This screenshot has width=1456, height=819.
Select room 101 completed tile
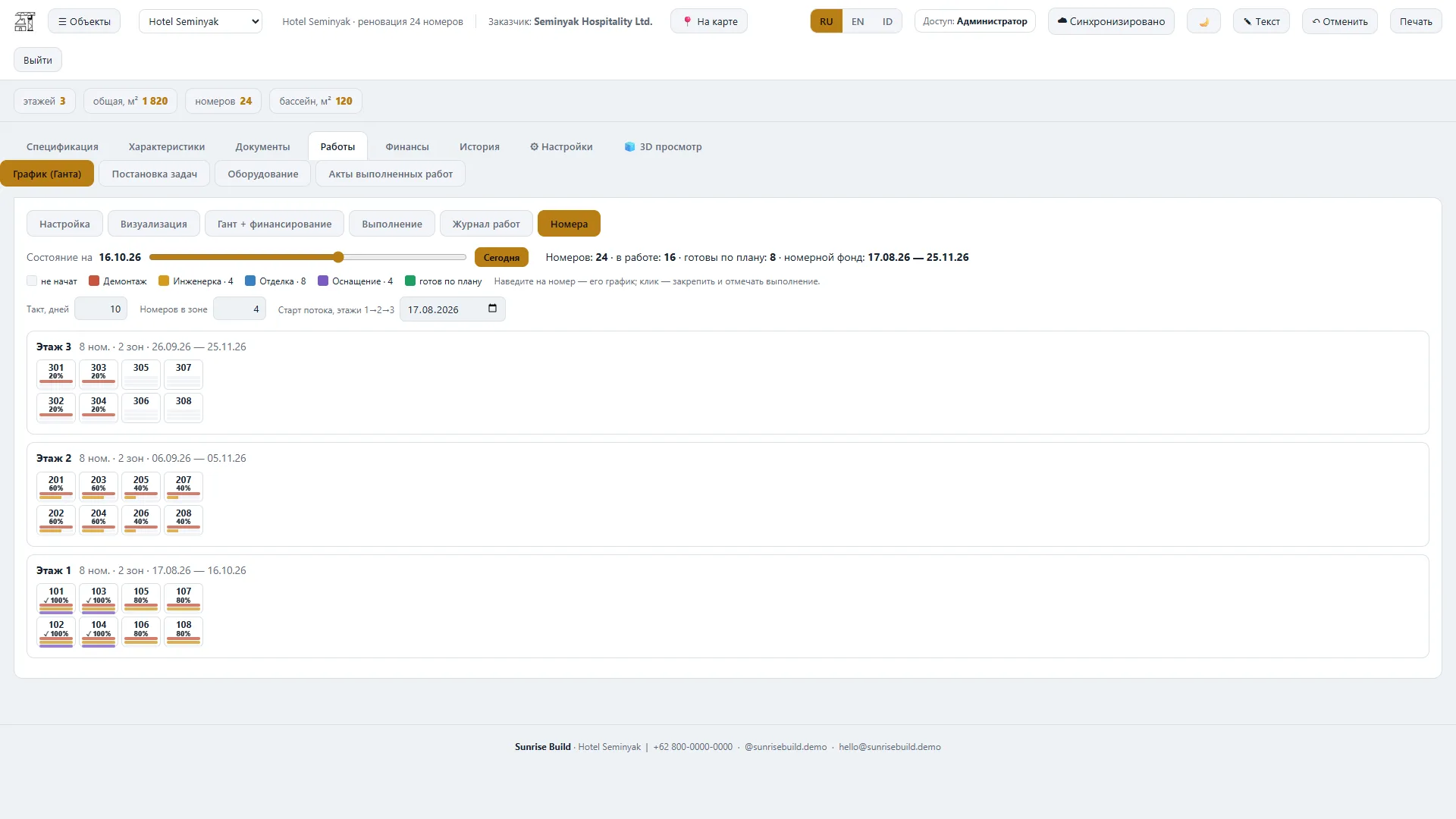[x=56, y=598]
